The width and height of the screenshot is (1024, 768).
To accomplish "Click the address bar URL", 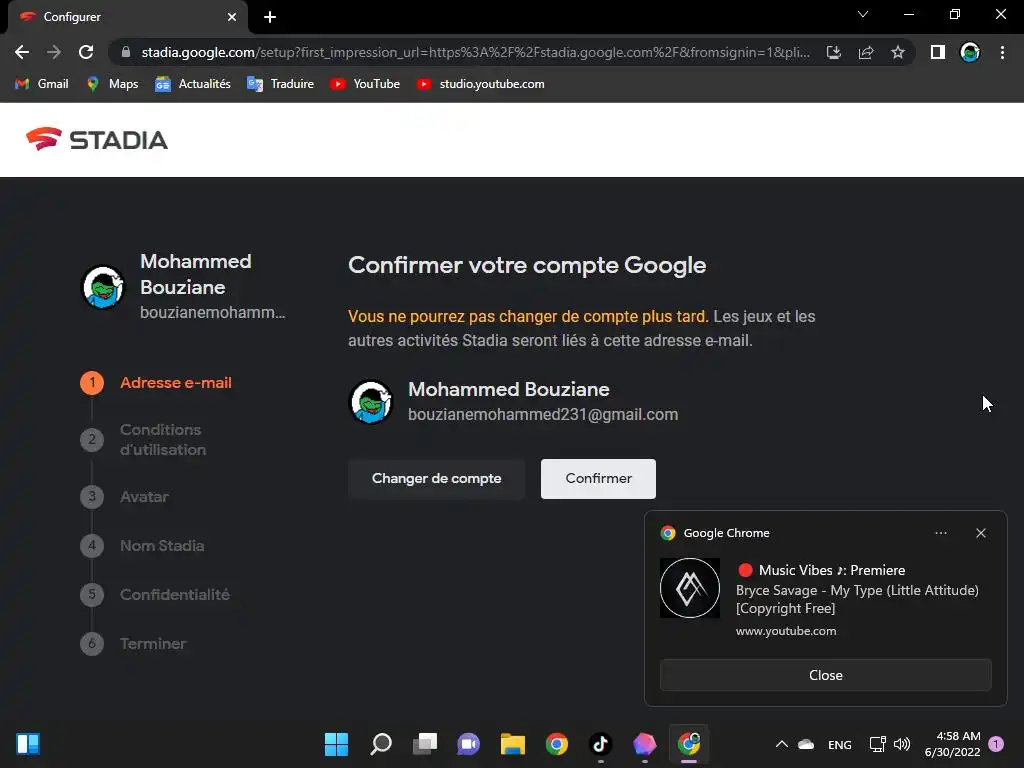I will [x=475, y=52].
